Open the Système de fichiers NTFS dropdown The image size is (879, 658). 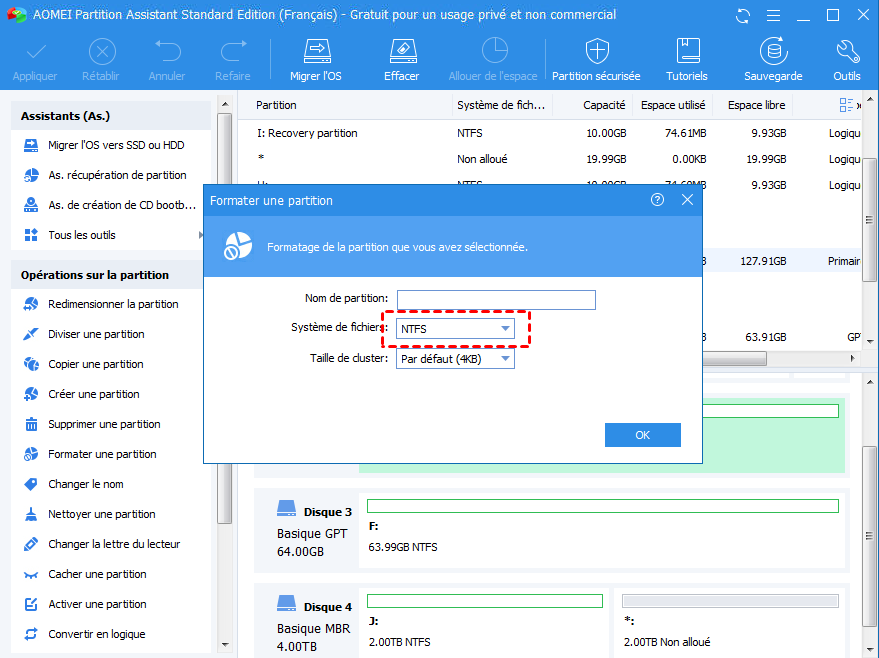coord(455,329)
